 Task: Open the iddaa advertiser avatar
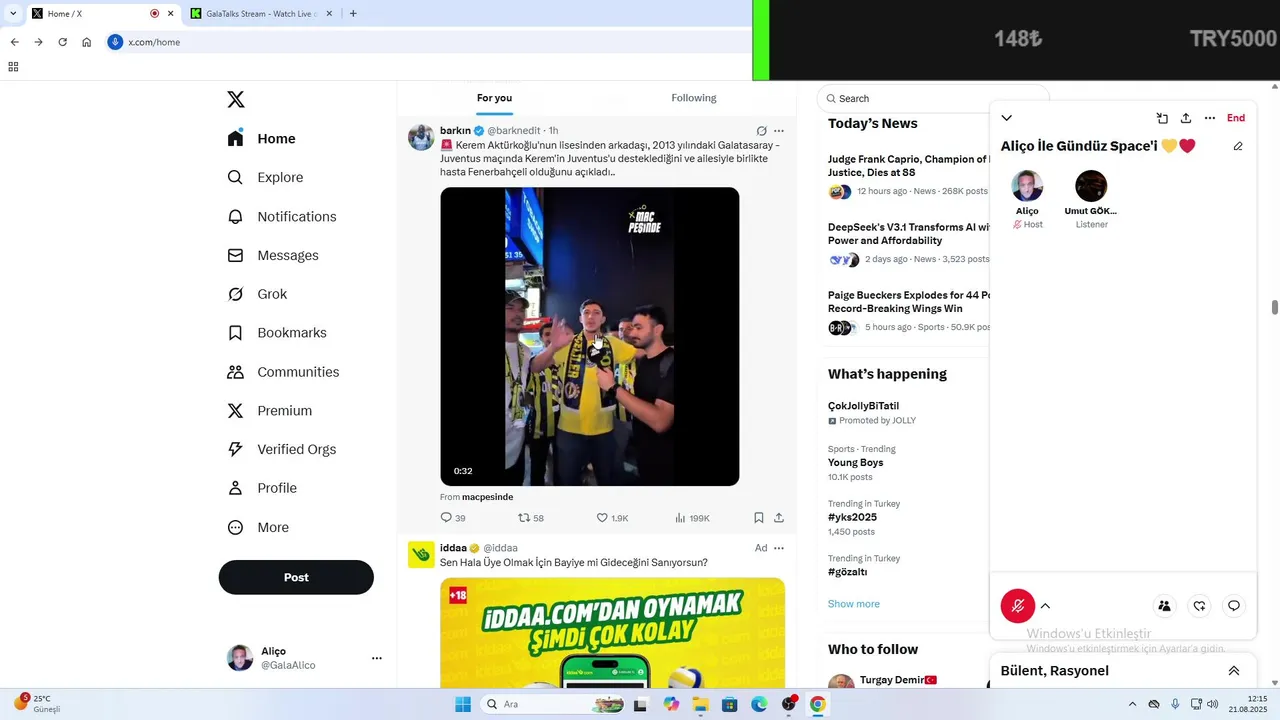click(421, 554)
